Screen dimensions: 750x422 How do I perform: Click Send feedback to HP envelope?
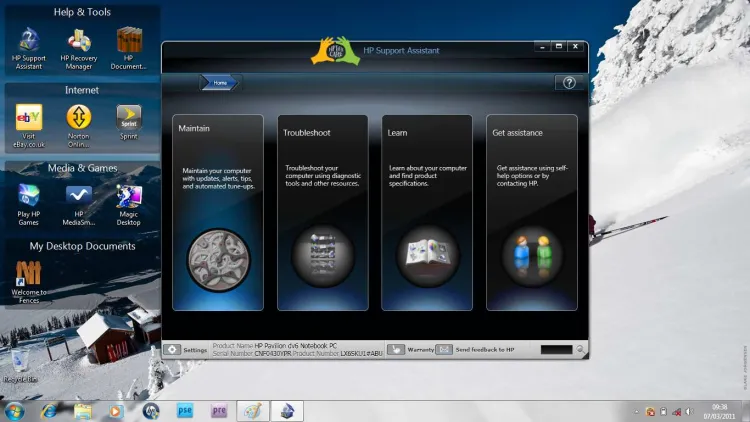[x=446, y=350]
